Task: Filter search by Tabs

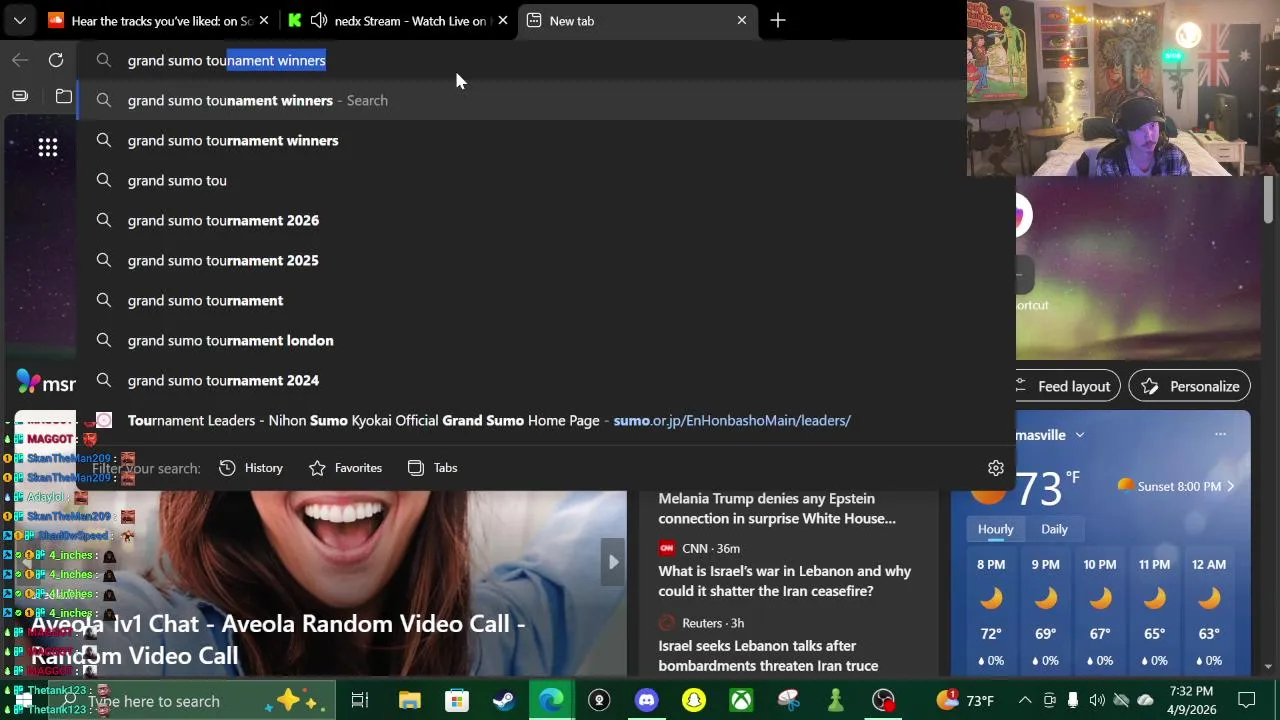Action: pyautogui.click(x=432, y=468)
